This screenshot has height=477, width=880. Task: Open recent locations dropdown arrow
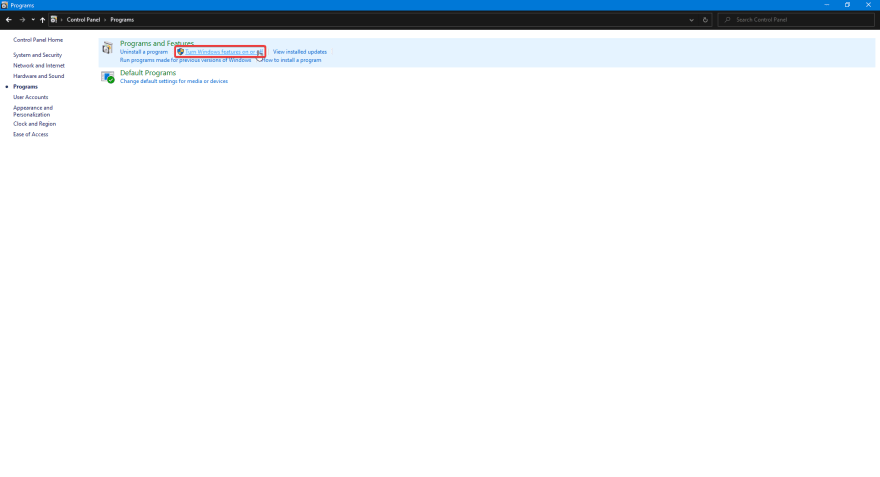[x=33, y=20]
